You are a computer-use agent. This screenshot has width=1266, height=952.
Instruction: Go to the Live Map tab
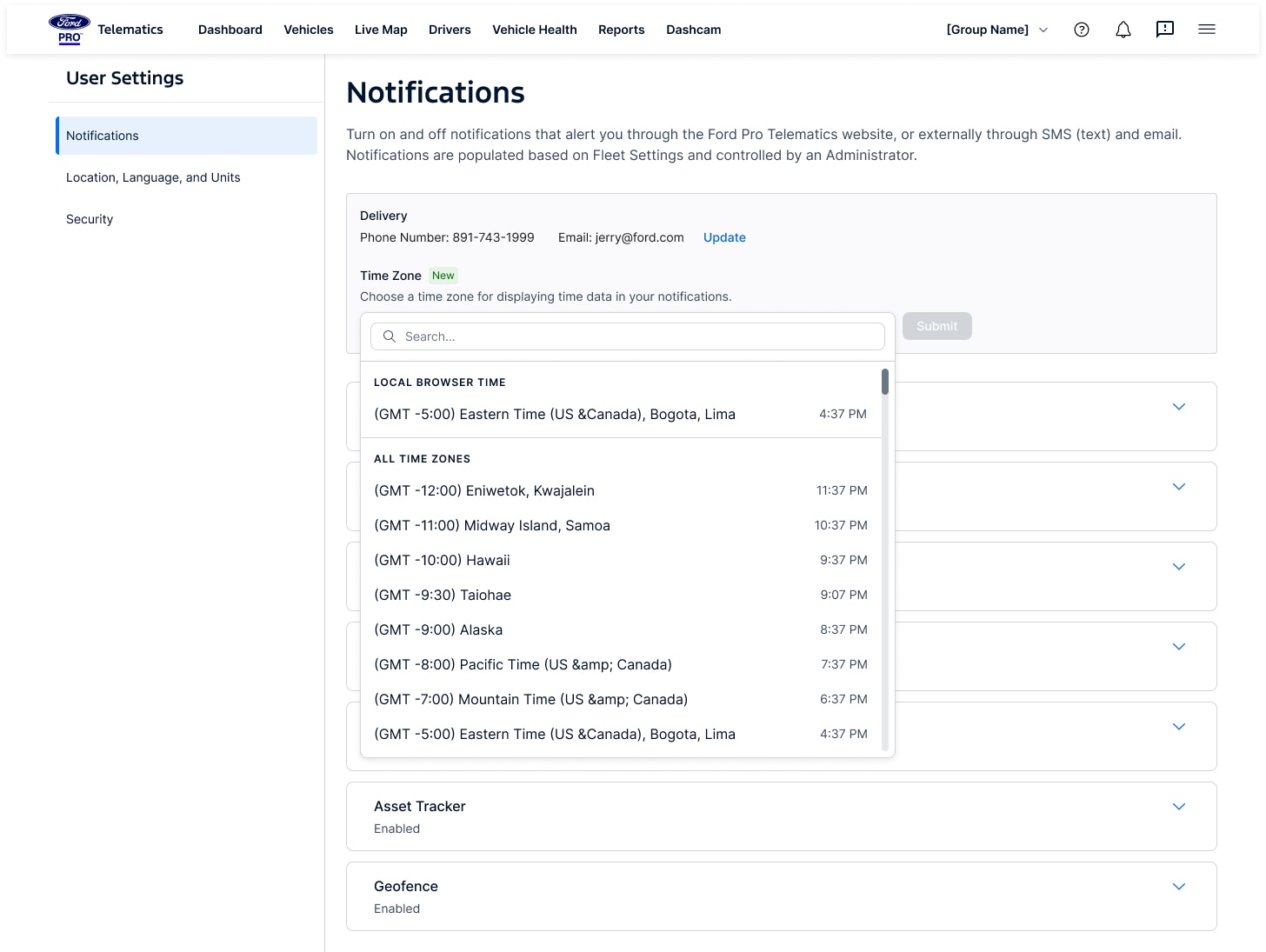381,29
